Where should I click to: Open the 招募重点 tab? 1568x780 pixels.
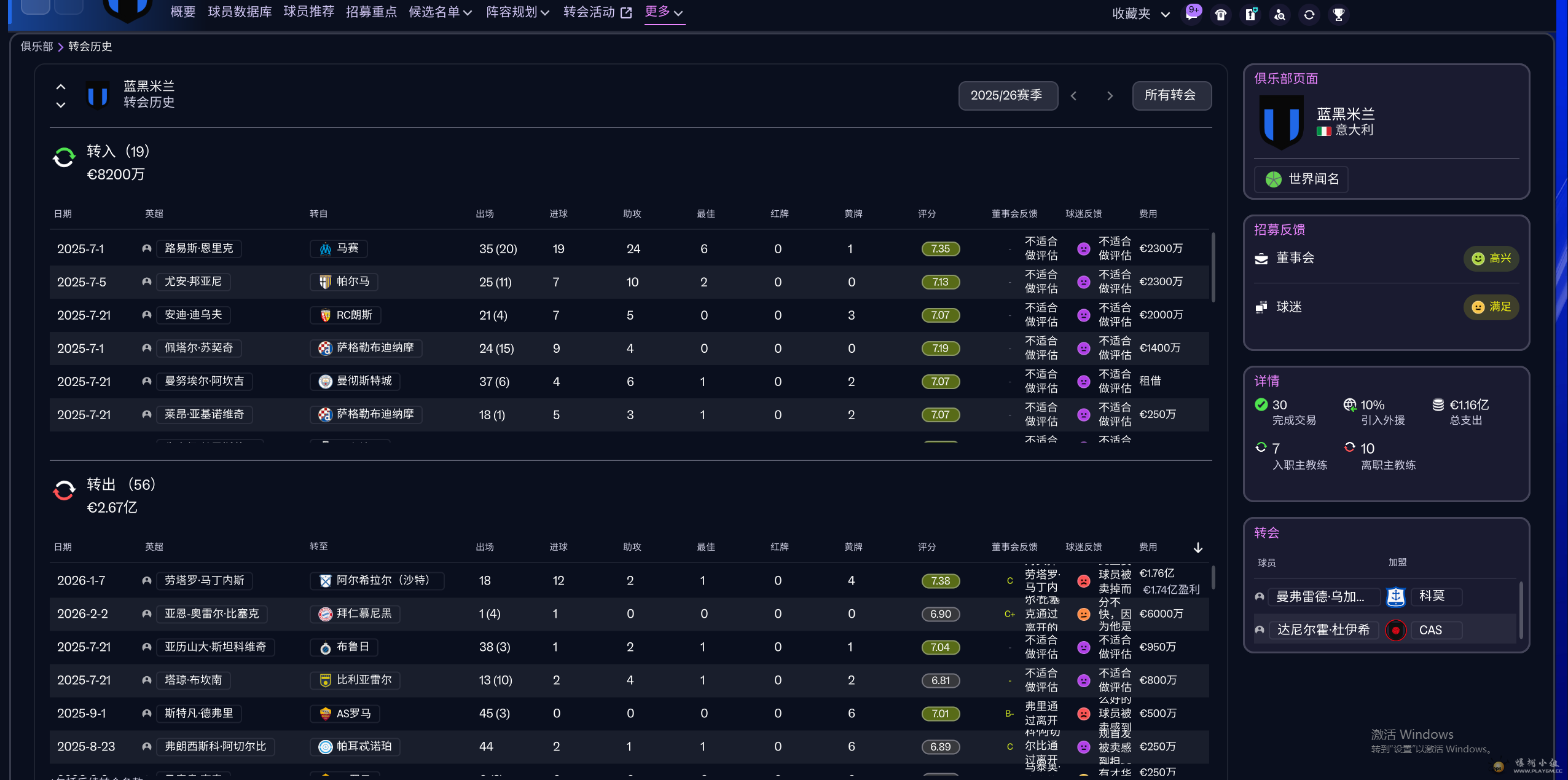[372, 12]
